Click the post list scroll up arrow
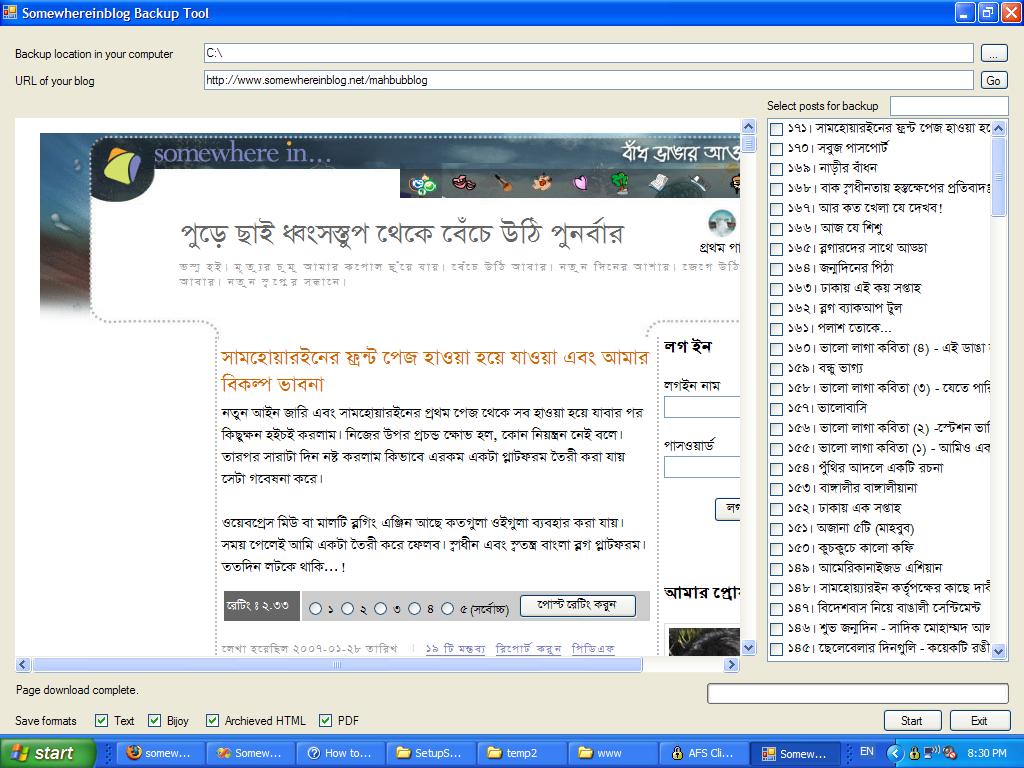 point(999,129)
